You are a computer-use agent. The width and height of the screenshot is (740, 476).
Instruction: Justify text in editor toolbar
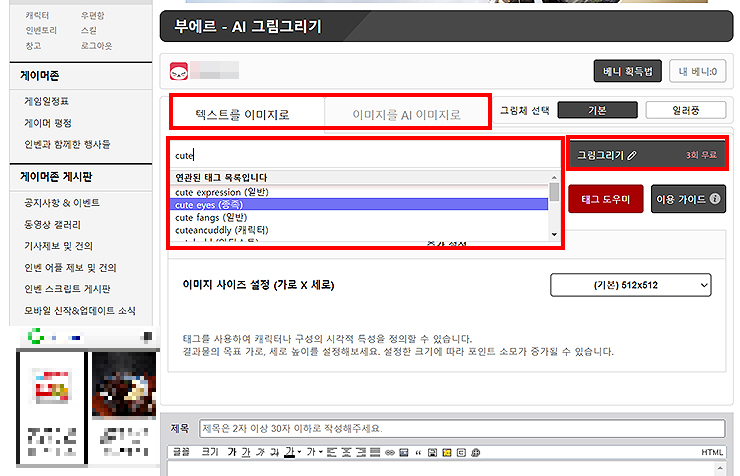(x=375, y=452)
